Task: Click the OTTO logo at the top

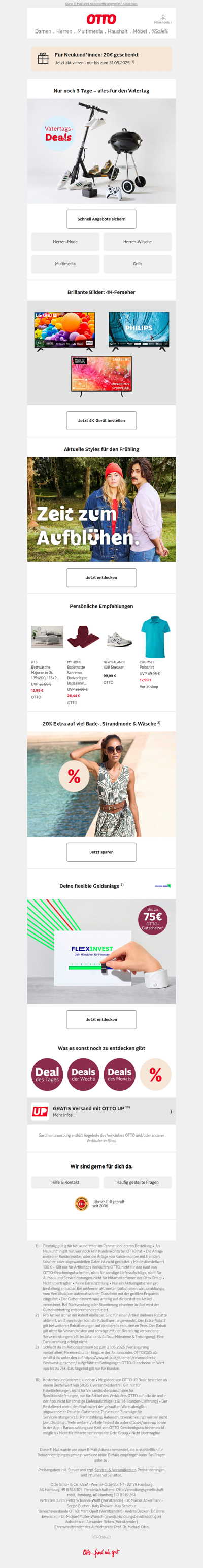Action: [x=101, y=19]
